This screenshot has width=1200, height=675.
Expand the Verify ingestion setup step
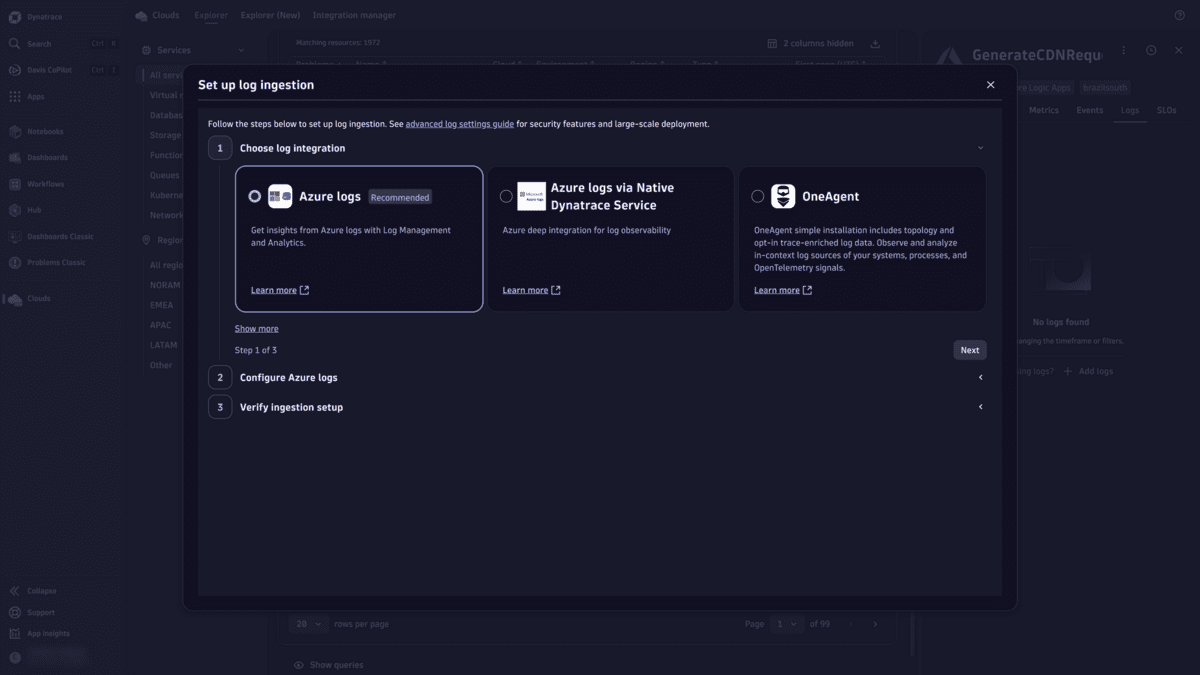coord(980,407)
